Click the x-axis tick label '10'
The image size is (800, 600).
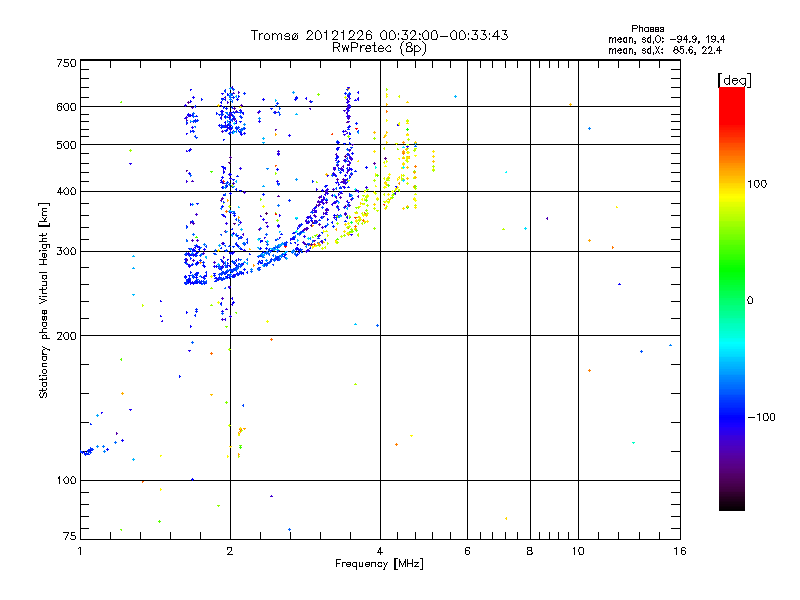click(578, 551)
